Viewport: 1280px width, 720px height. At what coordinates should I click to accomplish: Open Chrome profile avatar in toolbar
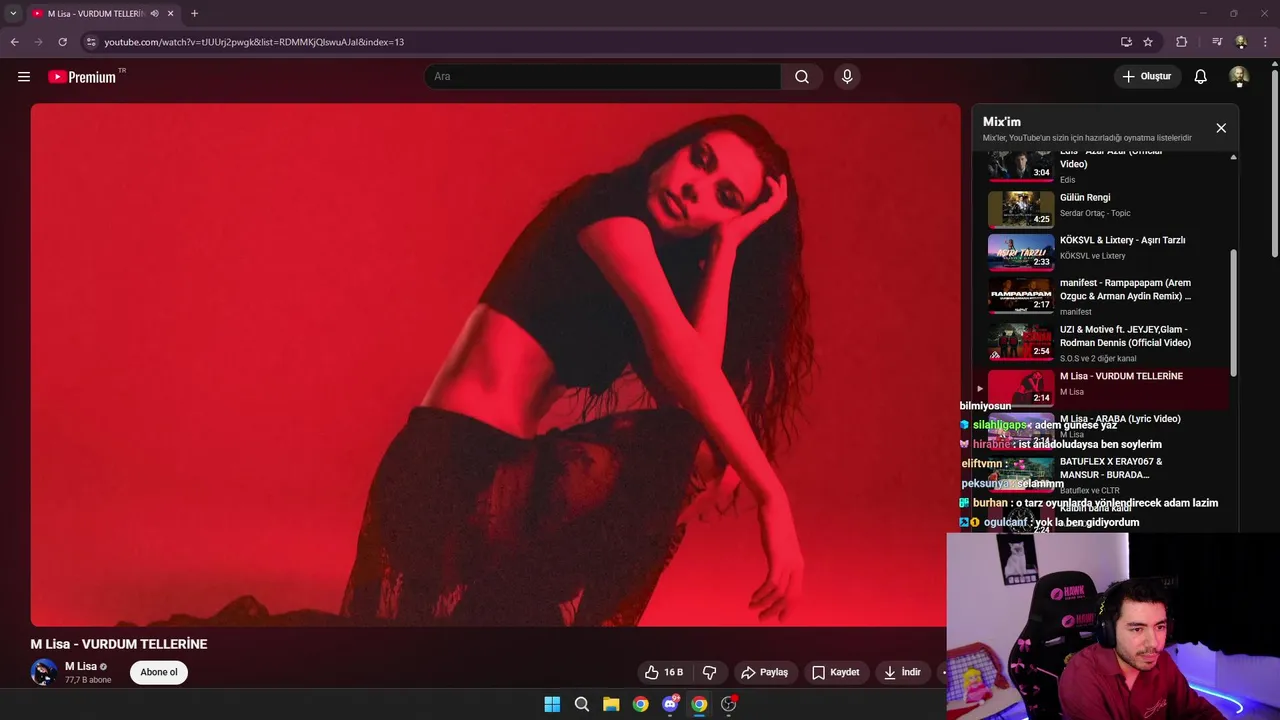point(1241,42)
